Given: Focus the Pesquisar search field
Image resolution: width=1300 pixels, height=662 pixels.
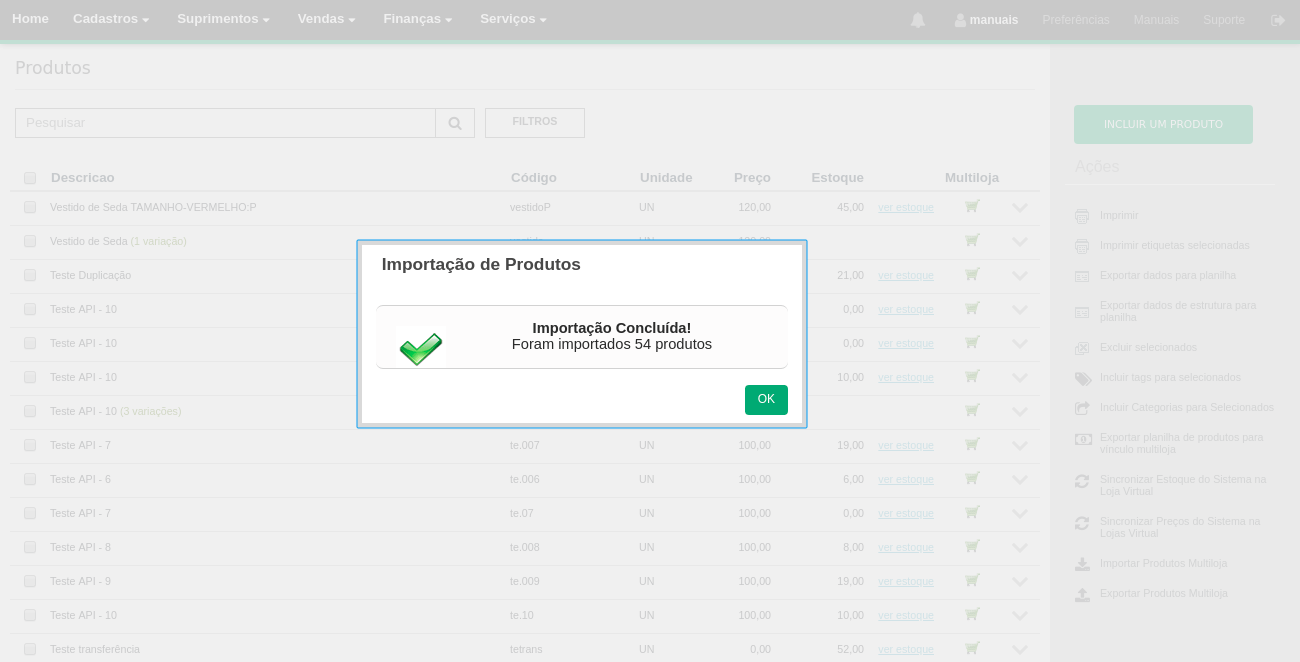Looking at the screenshot, I should 225,123.
